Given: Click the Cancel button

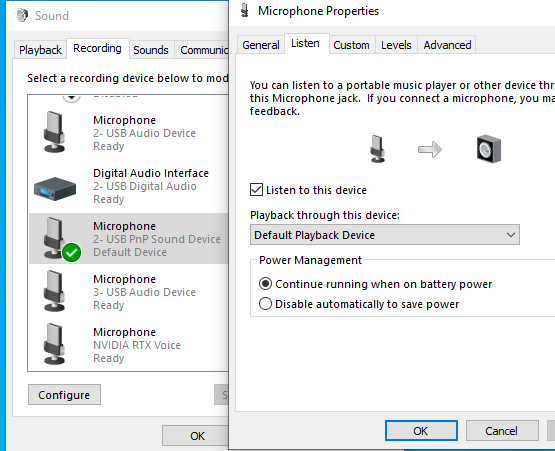Looking at the screenshot, I should [x=502, y=431].
